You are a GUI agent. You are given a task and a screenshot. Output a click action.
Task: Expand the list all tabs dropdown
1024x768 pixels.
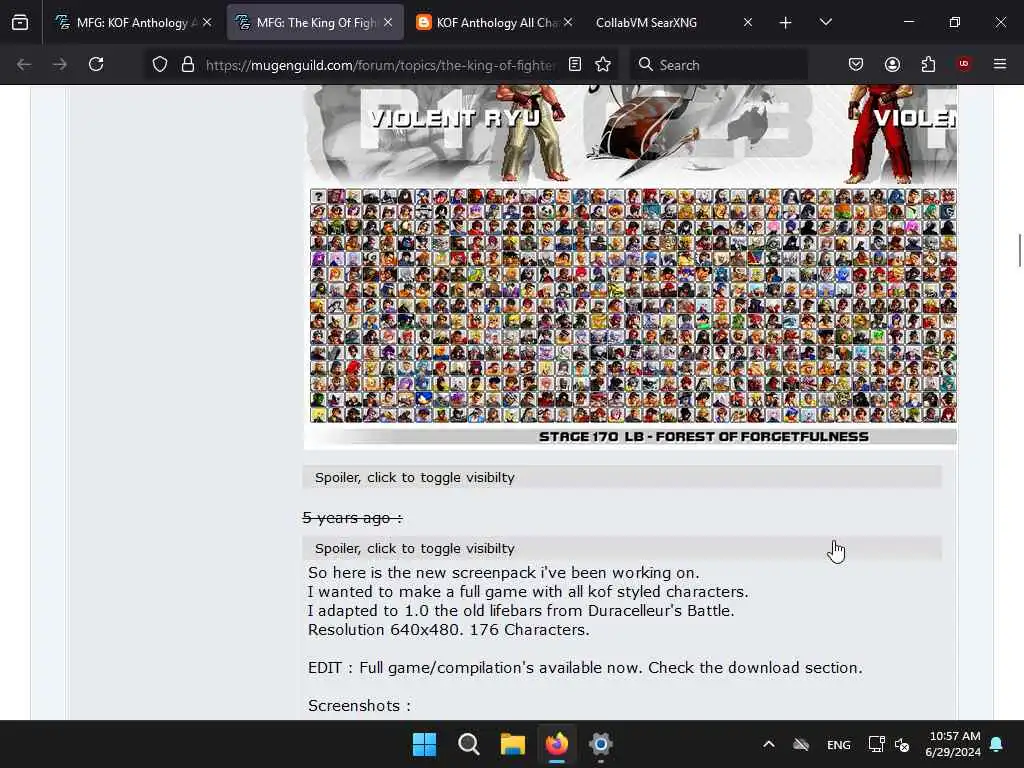point(825,23)
